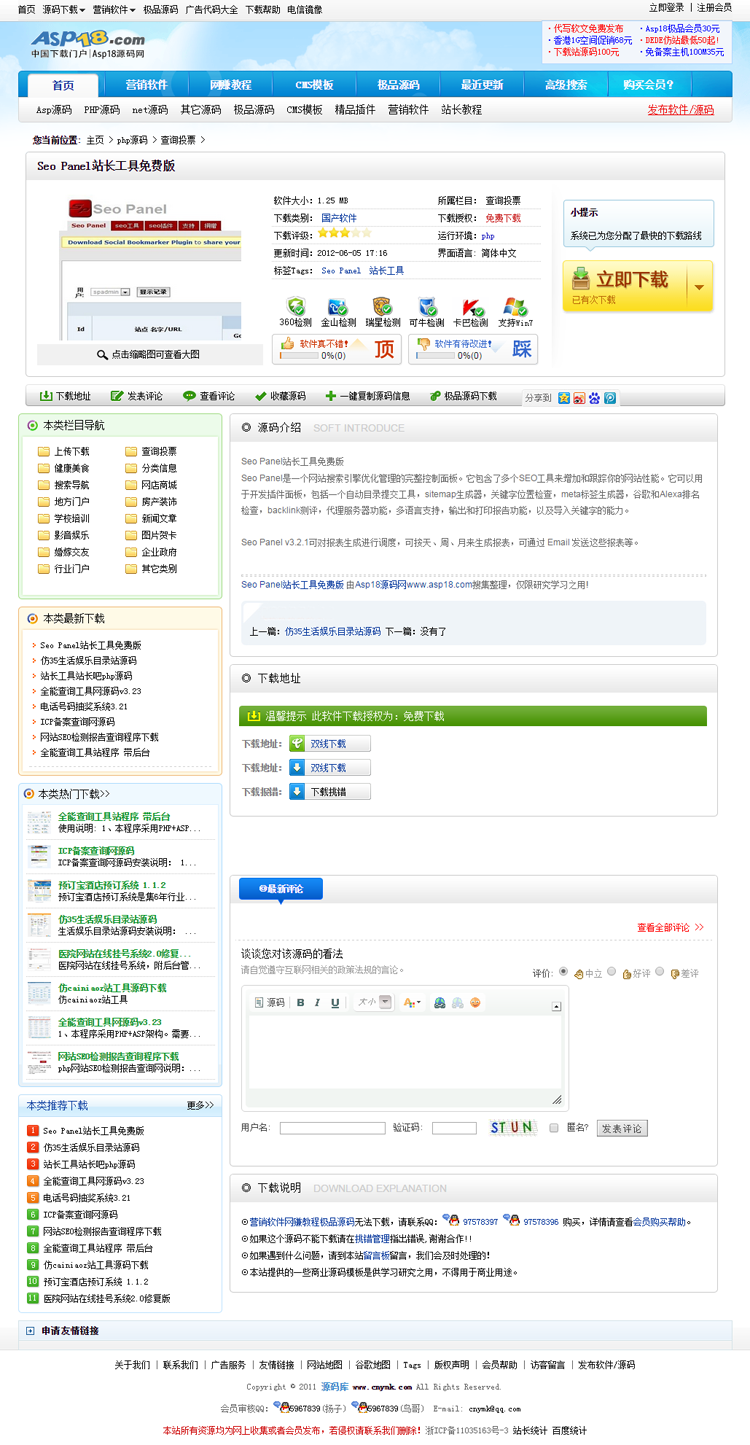Click the 金山检测 icon
Viewport: 750px width, 1445px height.
pyautogui.click(x=338, y=306)
